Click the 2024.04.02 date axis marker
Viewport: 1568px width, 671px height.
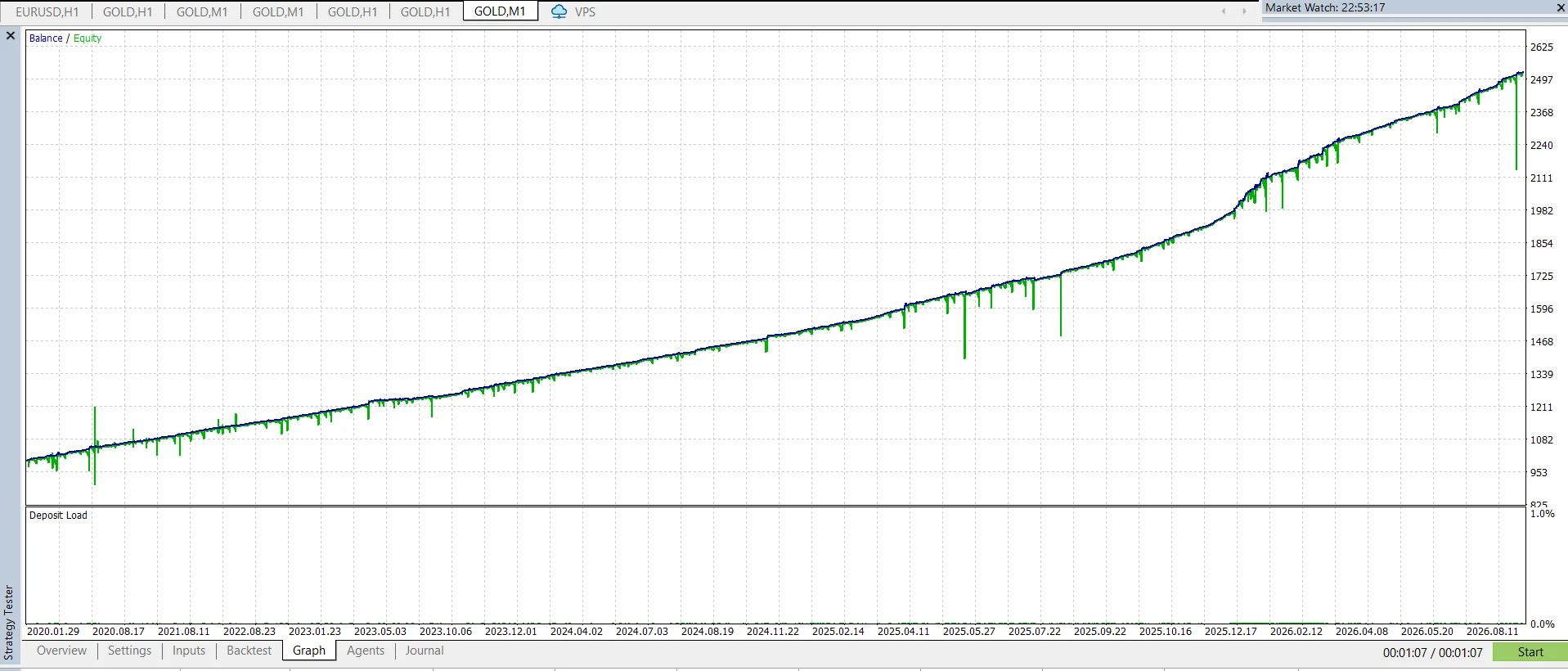tap(576, 631)
